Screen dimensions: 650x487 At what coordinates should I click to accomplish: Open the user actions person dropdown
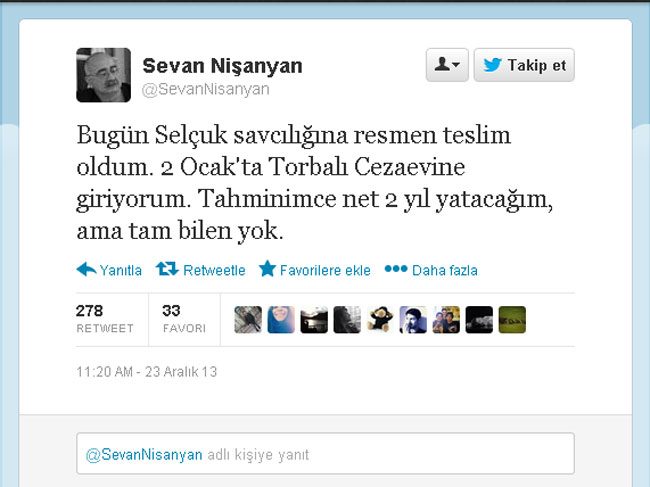click(x=447, y=65)
